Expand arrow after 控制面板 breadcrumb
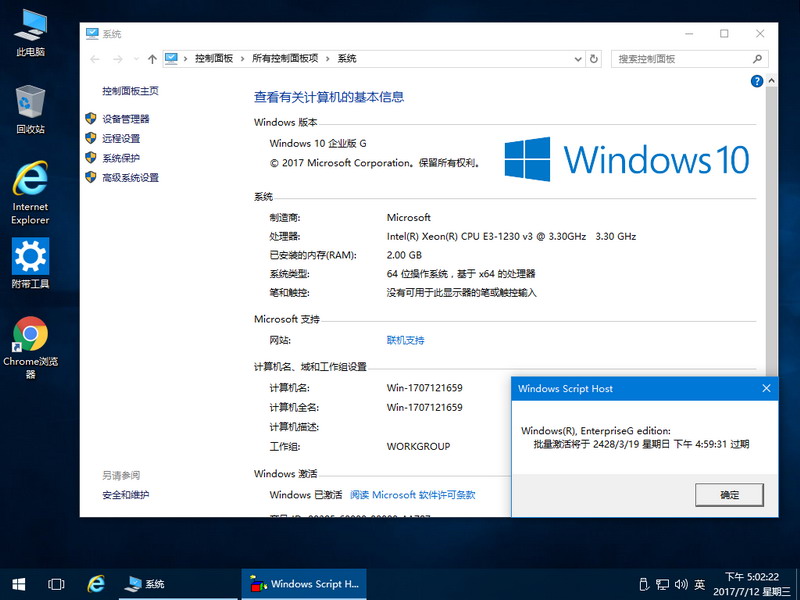Screen dimensions: 800x600 [x=242, y=59]
